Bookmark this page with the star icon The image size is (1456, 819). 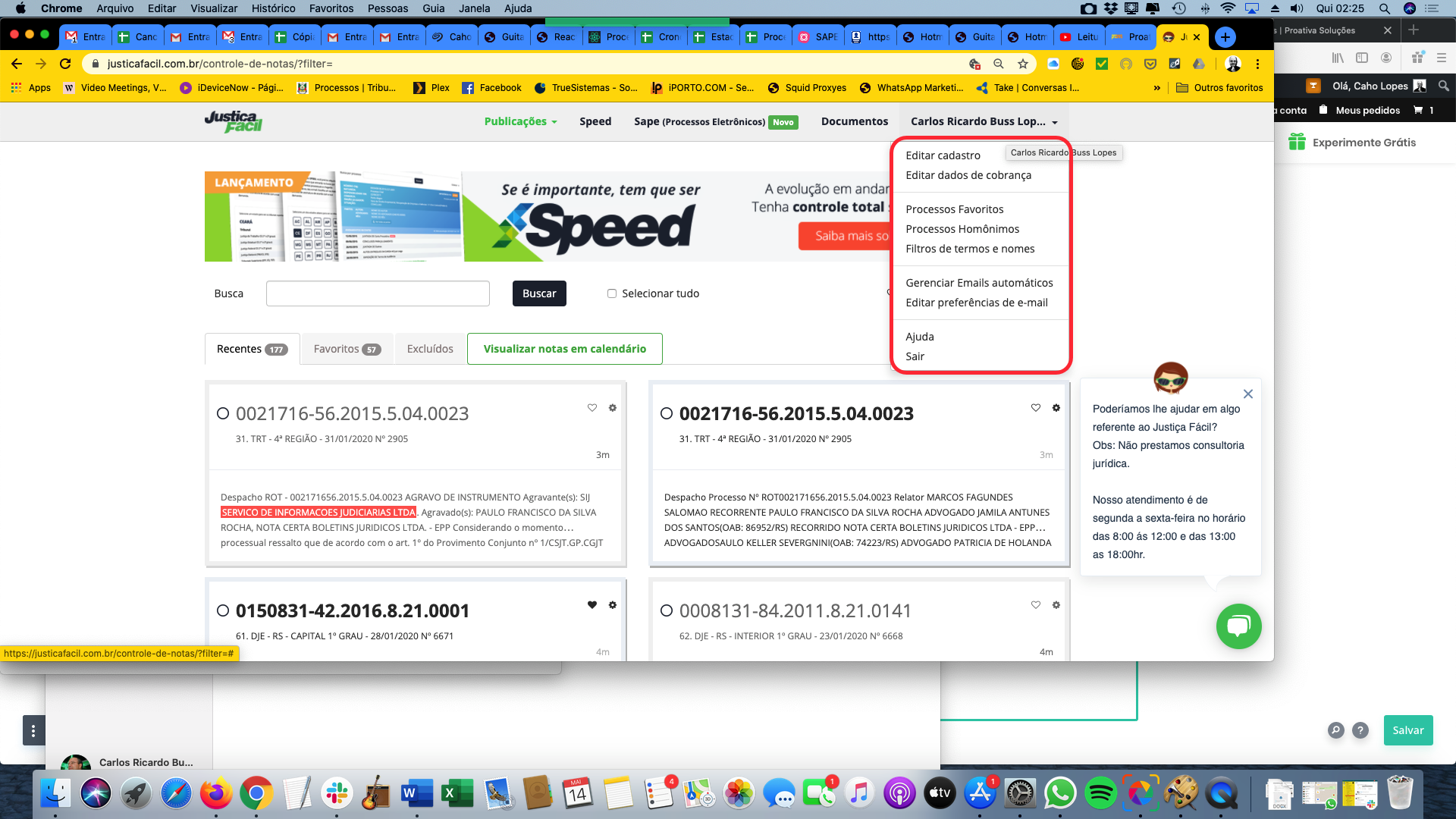coord(1023,64)
